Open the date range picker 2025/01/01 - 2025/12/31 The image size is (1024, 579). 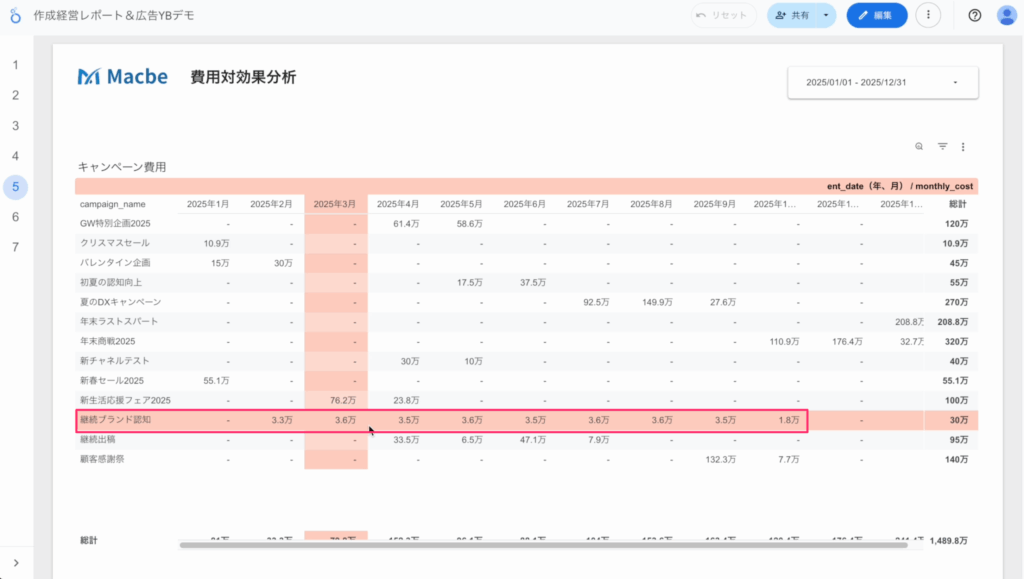click(882, 82)
